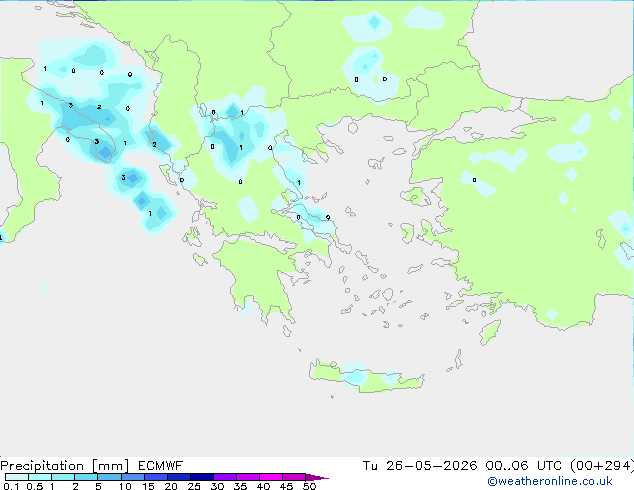
Task: Click the legend label "0.5"
Action: [35, 486]
